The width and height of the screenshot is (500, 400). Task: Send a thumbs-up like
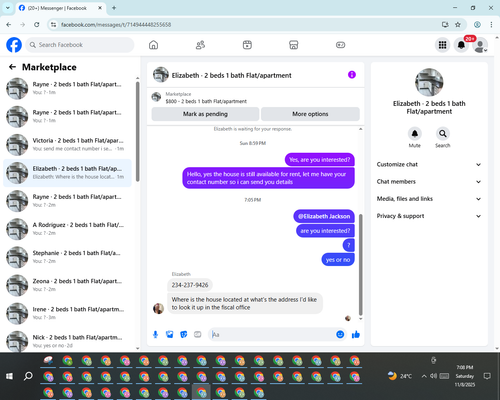click(356, 334)
